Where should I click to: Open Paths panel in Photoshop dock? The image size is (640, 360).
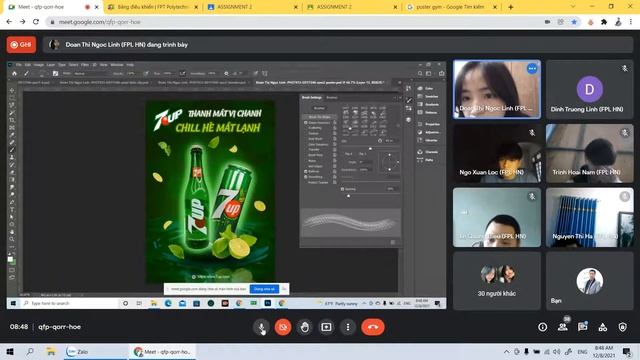pyautogui.click(x=426, y=160)
